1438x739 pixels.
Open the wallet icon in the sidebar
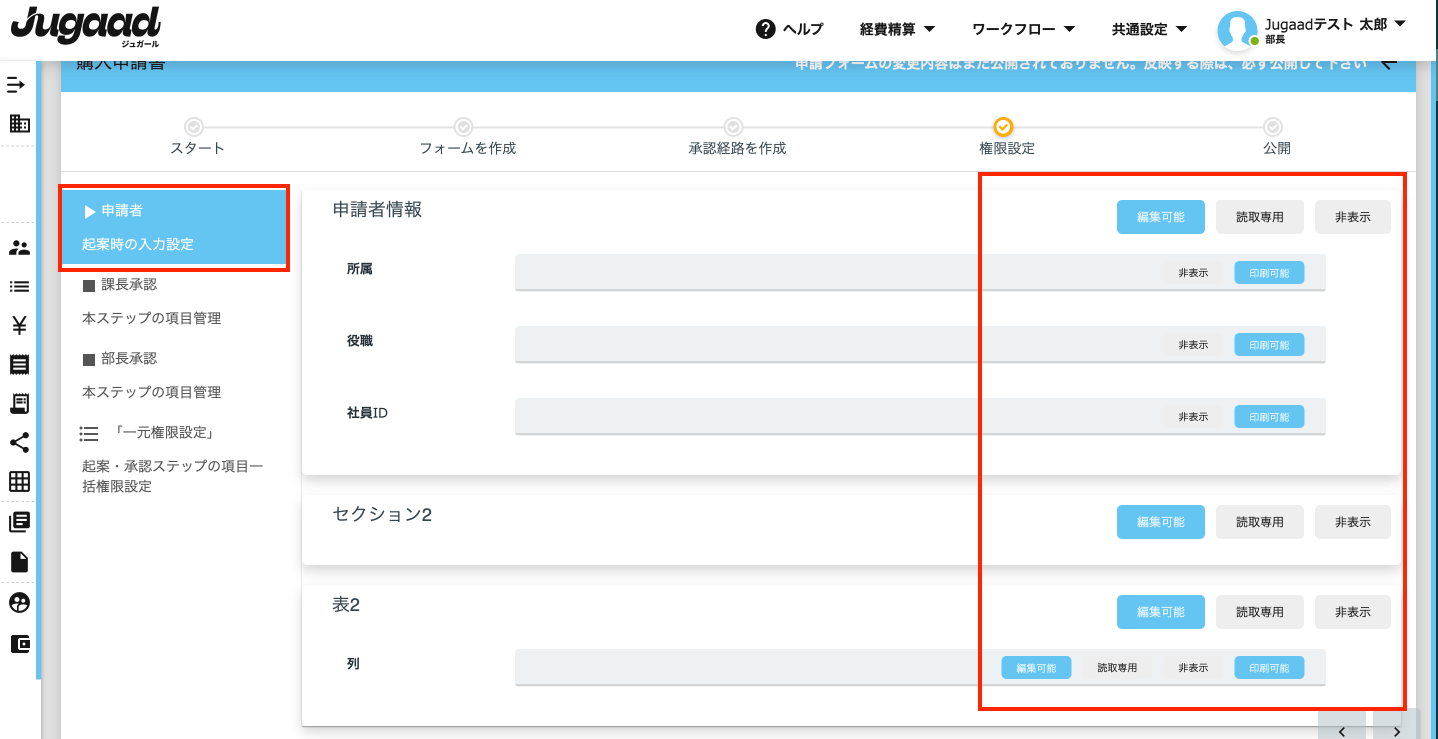pyautogui.click(x=19, y=644)
